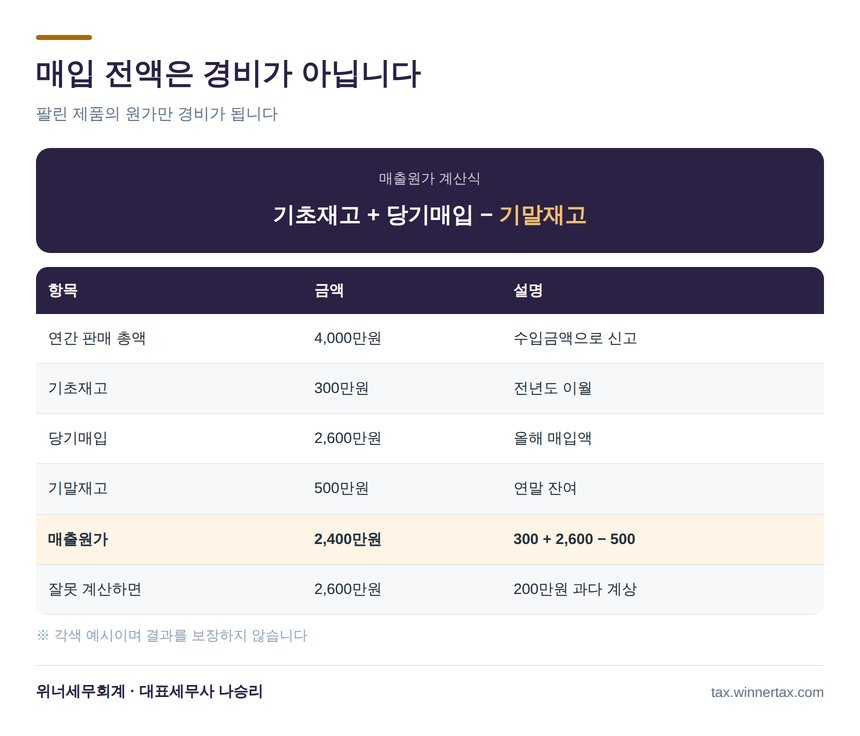Click '2,600만원' in the 당기매입 row

(x=348, y=438)
